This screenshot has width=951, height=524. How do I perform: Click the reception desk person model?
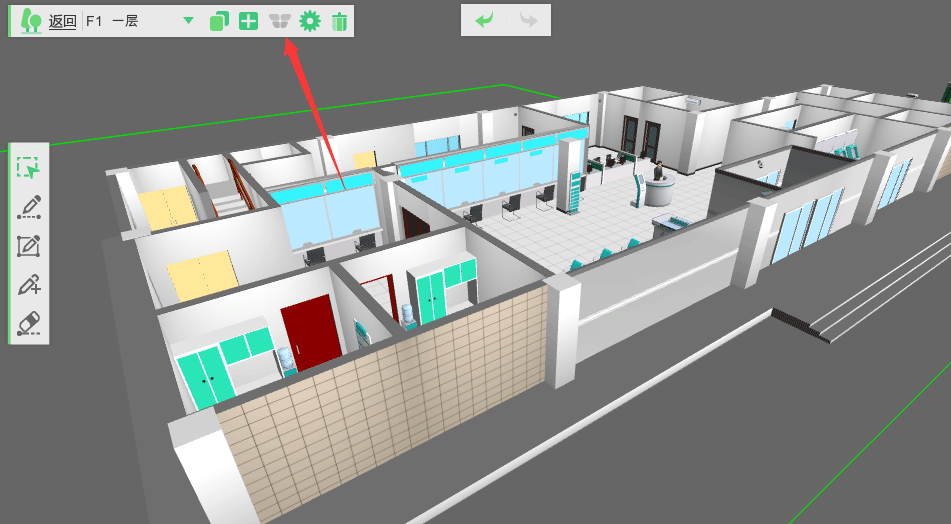point(658,171)
